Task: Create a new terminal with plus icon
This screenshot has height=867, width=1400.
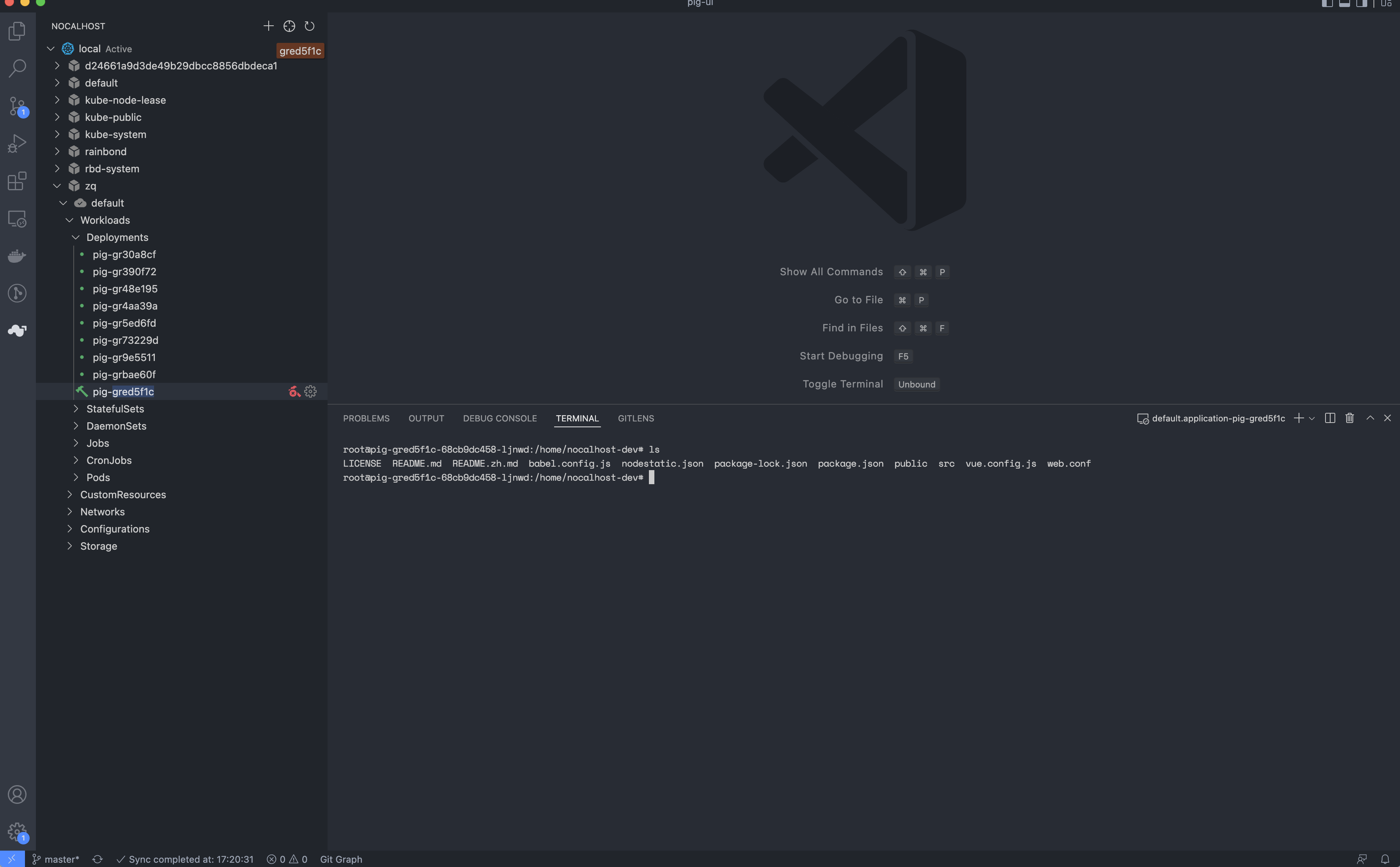Action: pos(1299,418)
